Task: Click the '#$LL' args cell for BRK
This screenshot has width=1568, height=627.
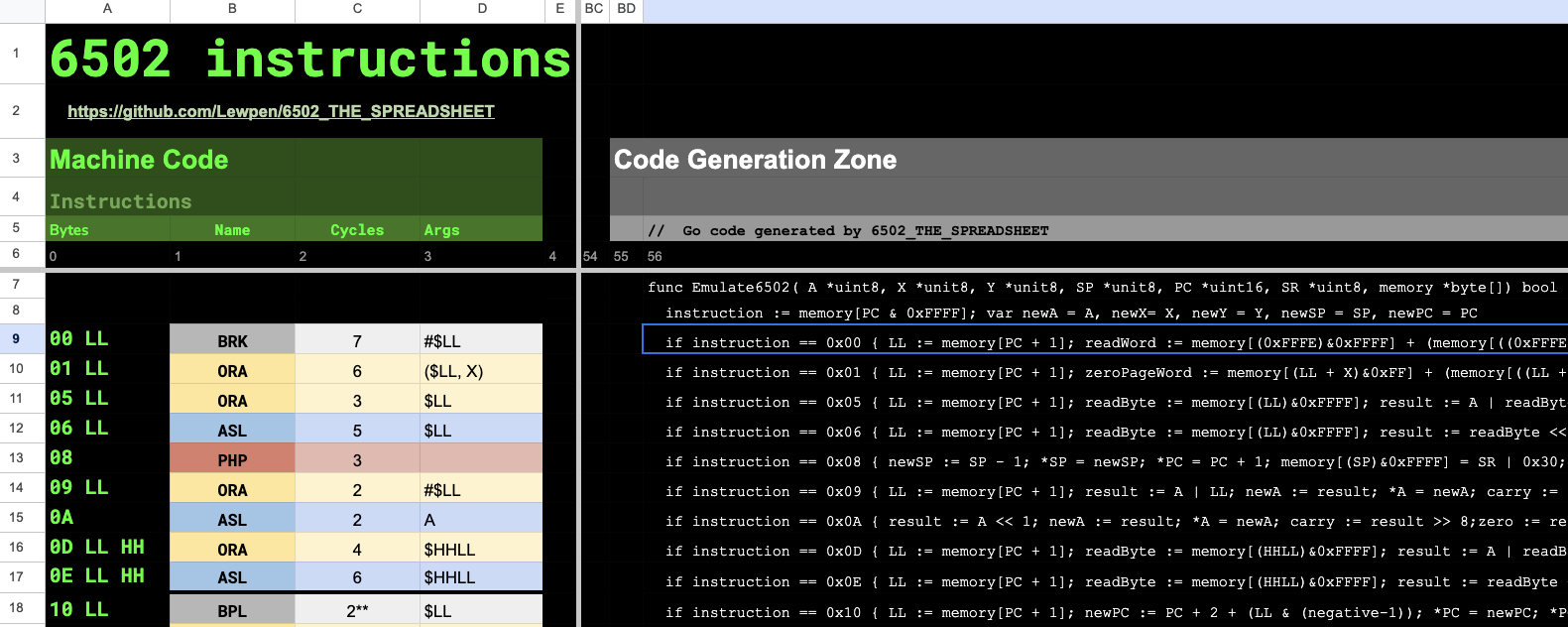Action: tap(482, 340)
